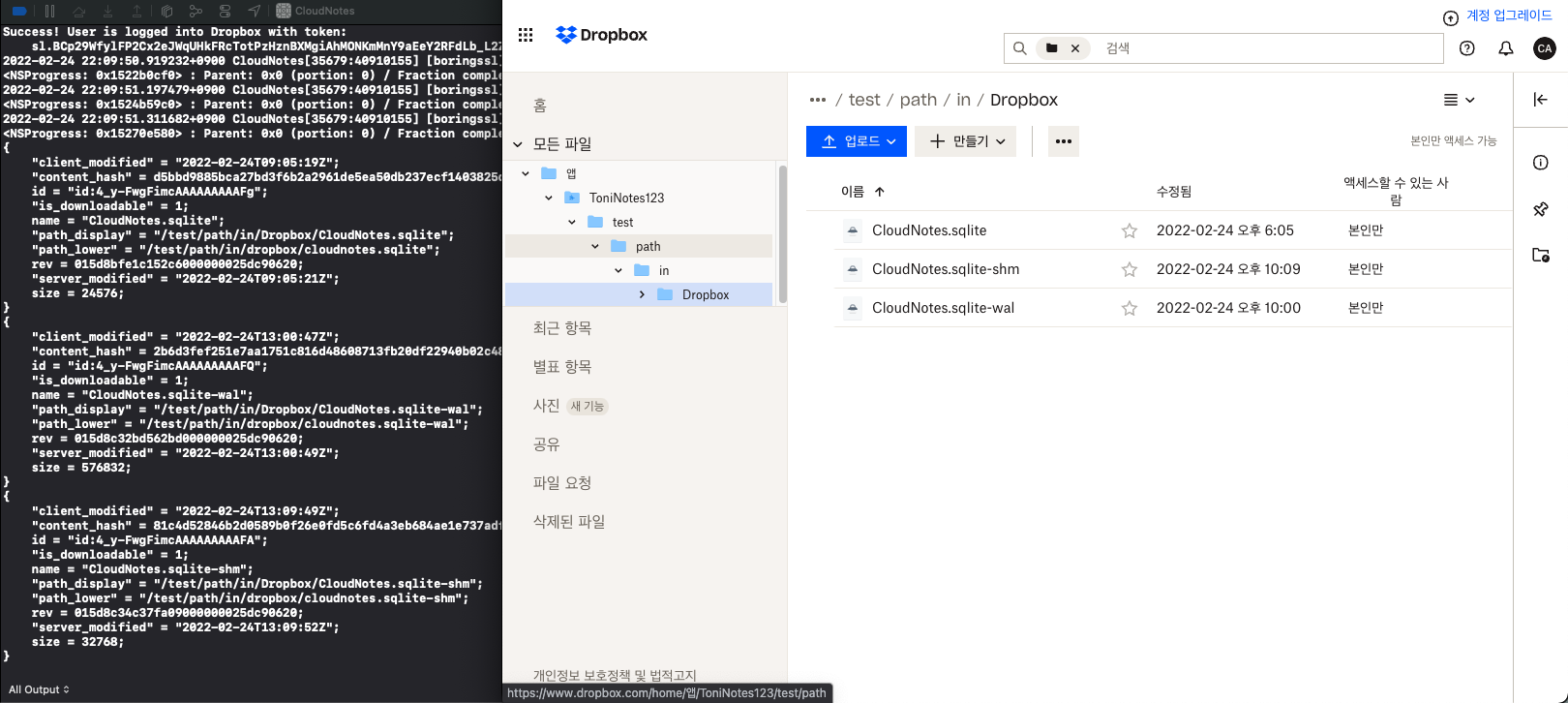Viewport: 1568px width, 703px height.
Task: Click the file icon of CloudNotes.sqlite
Action: click(852, 230)
